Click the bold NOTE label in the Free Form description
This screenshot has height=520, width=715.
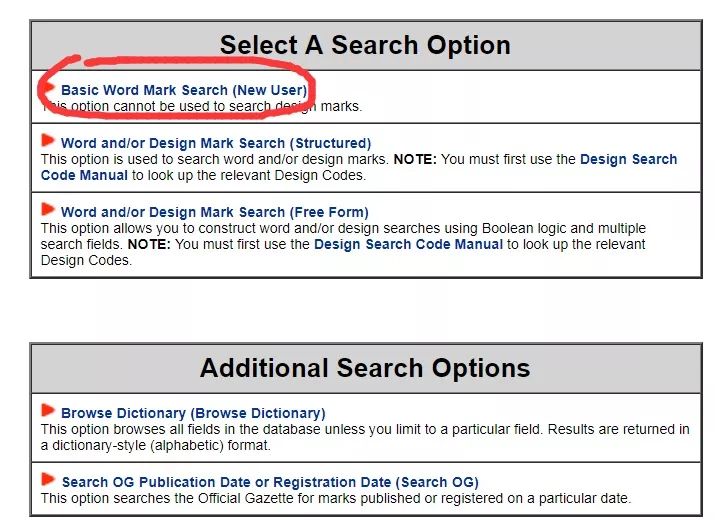point(149,244)
